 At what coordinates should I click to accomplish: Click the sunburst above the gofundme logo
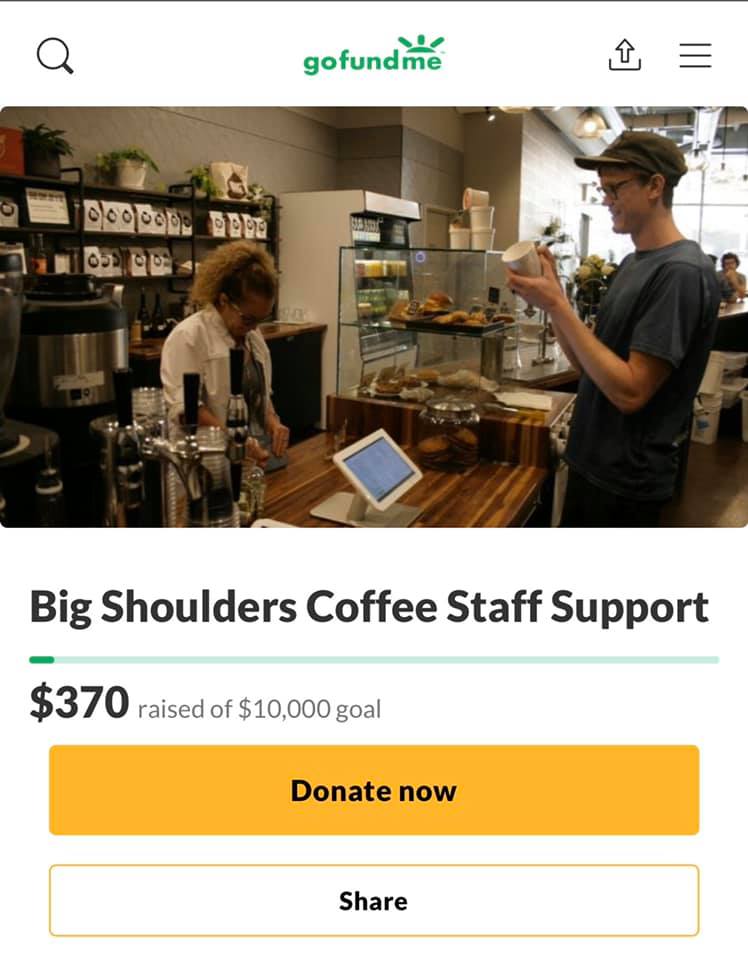[x=421, y=43]
